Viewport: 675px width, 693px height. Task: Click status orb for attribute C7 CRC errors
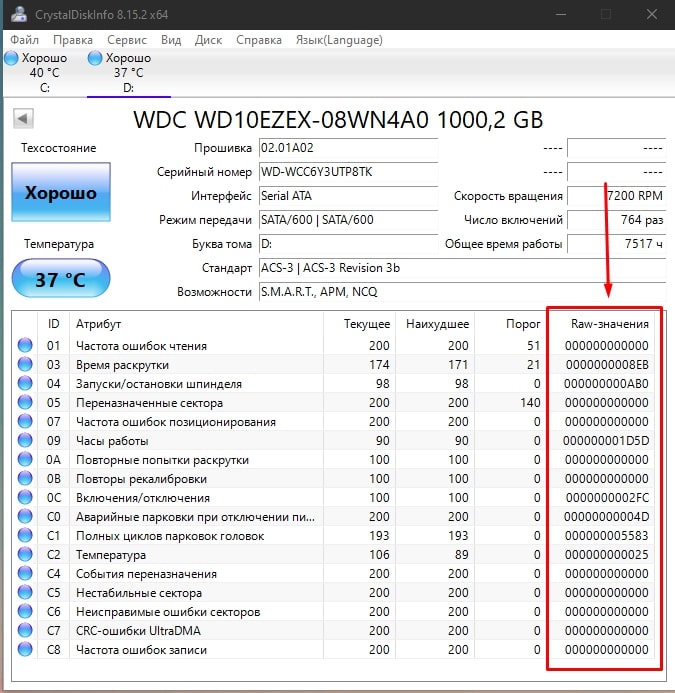25,630
